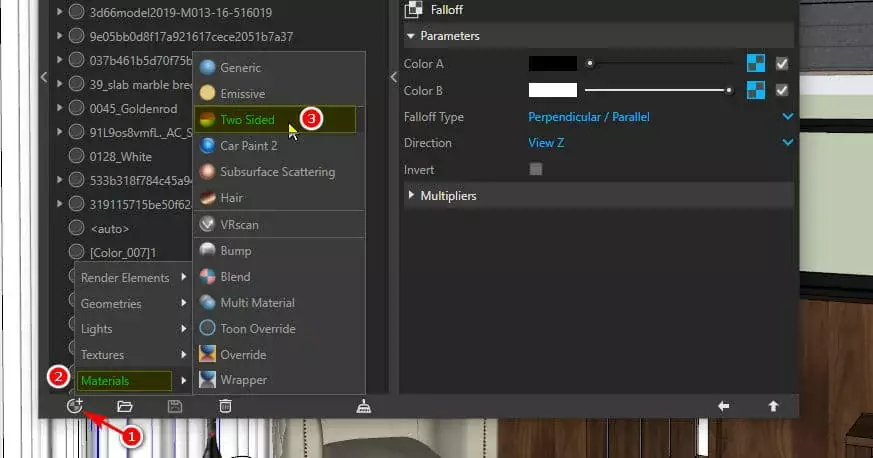This screenshot has height=458, width=873.
Task: Choose Subsurface Scattering material option
Action: click(x=277, y=172)
